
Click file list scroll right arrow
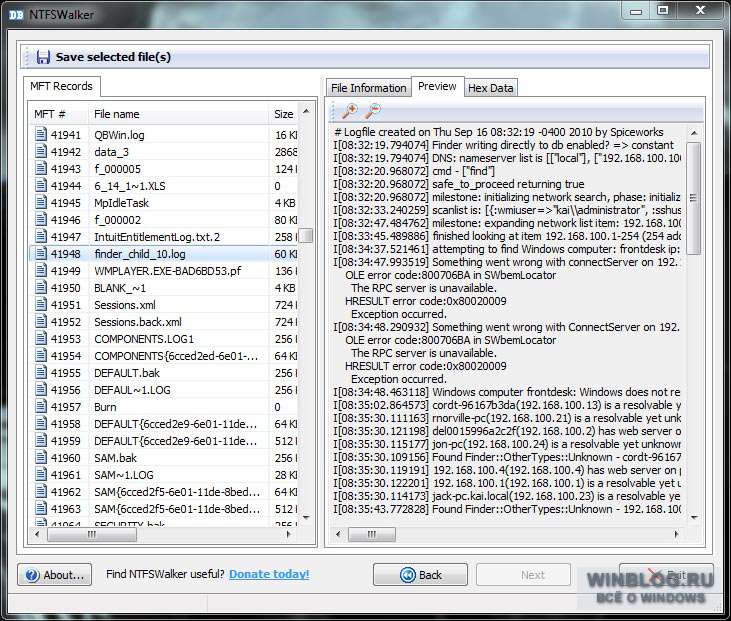pyautogui.click(x=289, y=534)
